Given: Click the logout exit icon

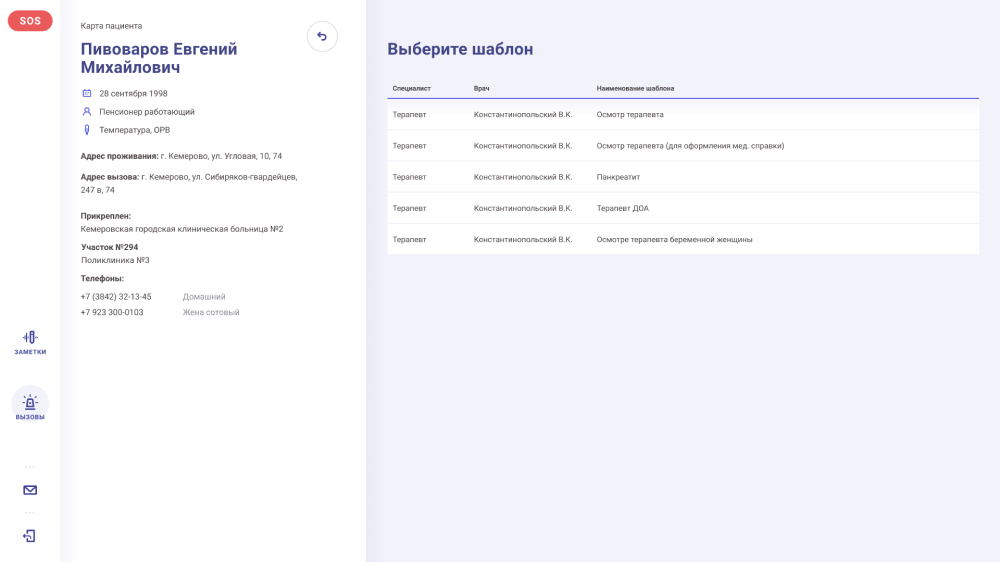Looking at the screenshot, I should (30, 536).
